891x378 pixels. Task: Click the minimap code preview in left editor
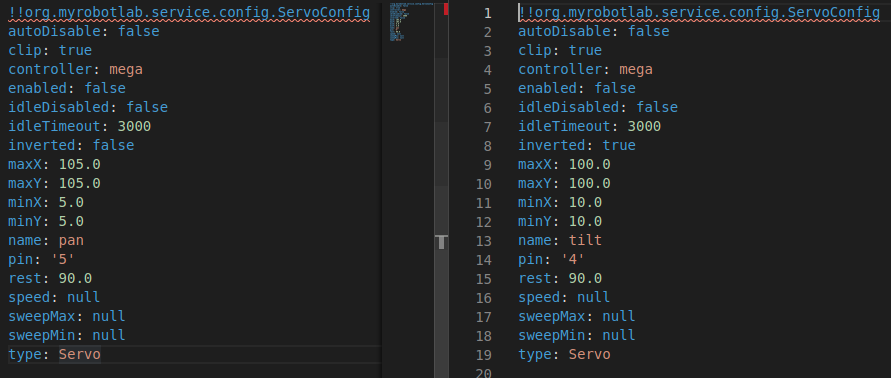410,22
